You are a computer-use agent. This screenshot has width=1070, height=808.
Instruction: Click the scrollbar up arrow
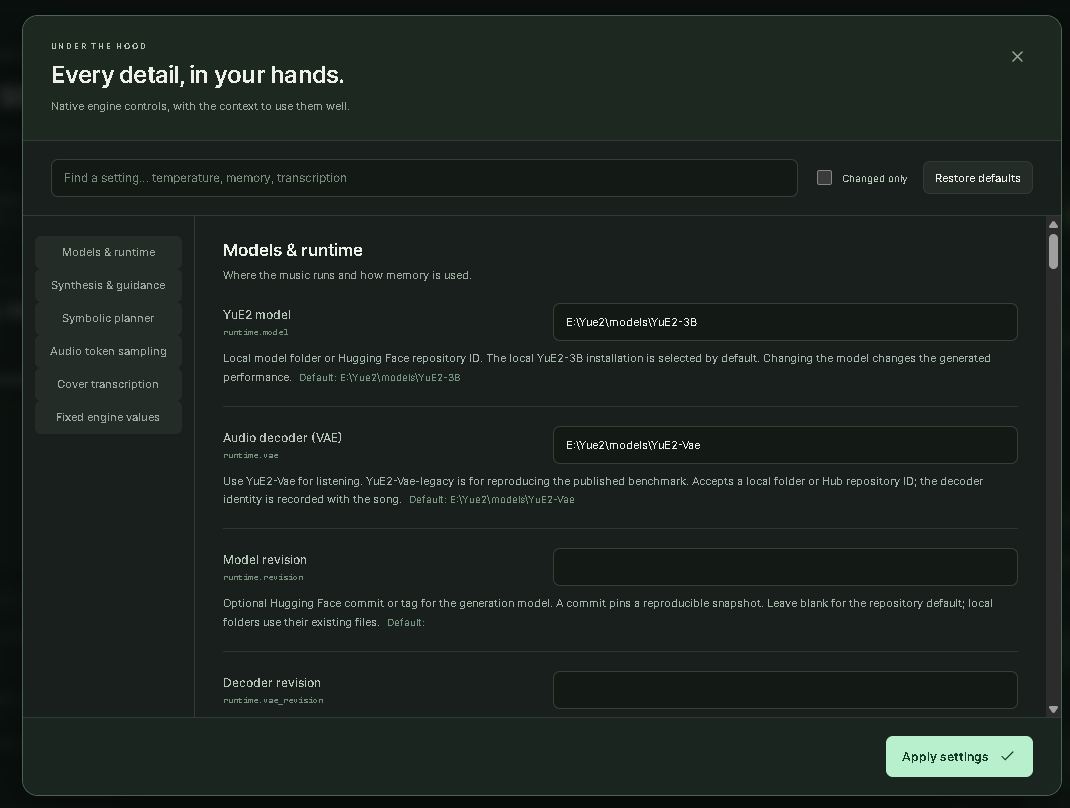(x=1053, y=225)
